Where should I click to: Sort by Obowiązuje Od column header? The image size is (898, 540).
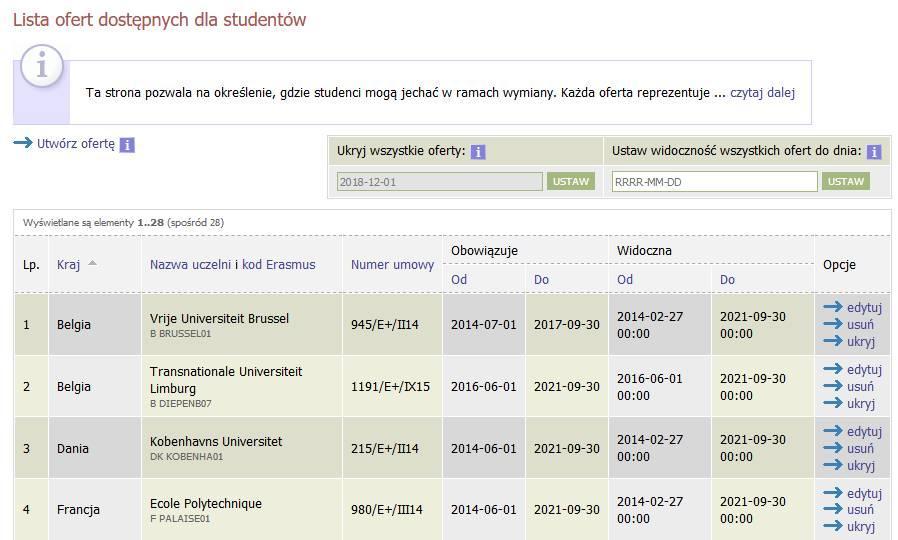click(x=459, y=279)
